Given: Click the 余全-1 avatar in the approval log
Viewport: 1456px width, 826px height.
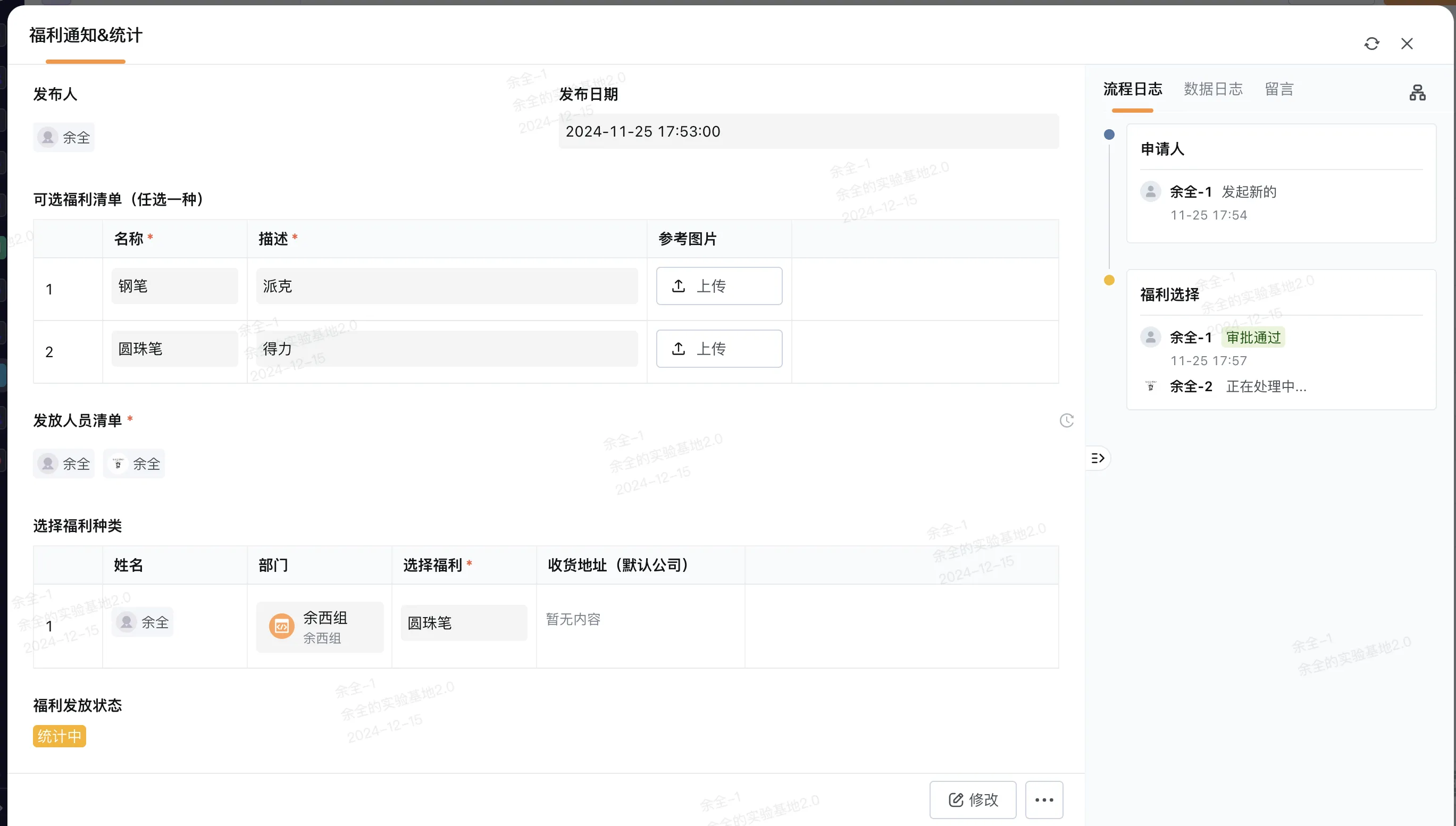Looking at the screenshot, I should click(x=1151, y=191).
